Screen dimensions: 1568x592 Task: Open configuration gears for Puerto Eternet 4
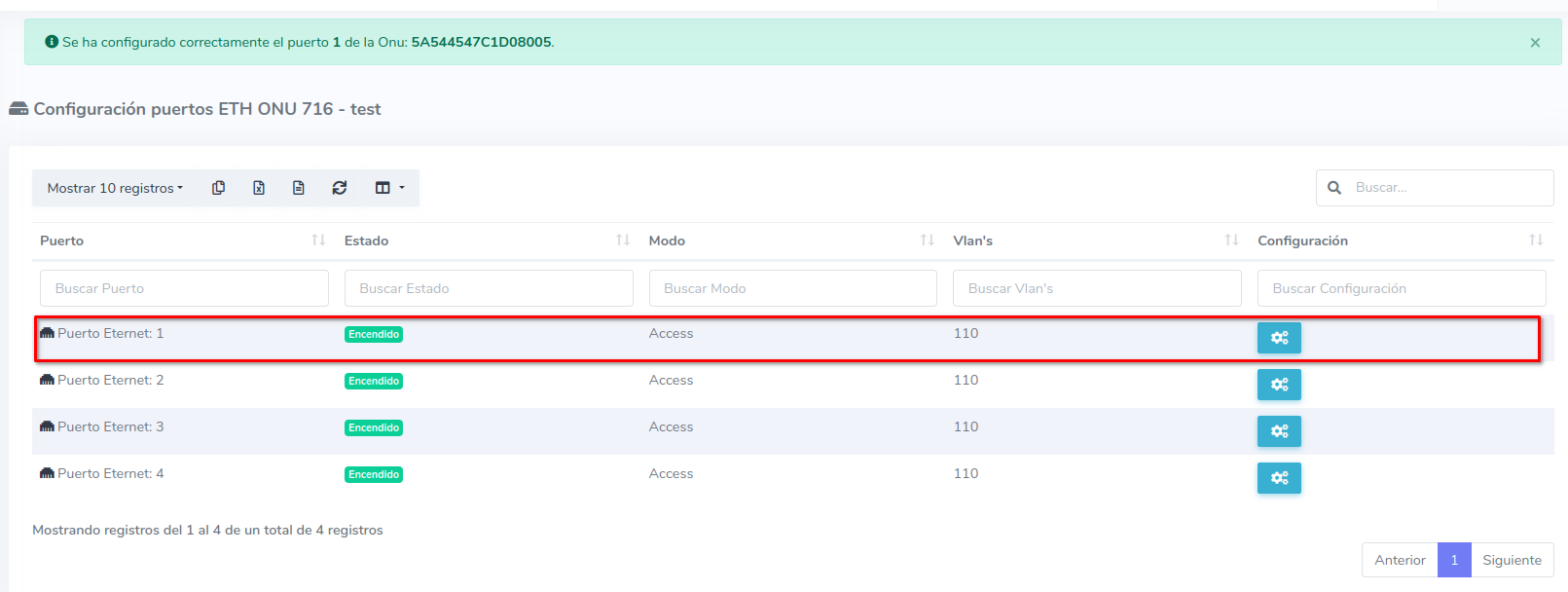coord(1279,478)
